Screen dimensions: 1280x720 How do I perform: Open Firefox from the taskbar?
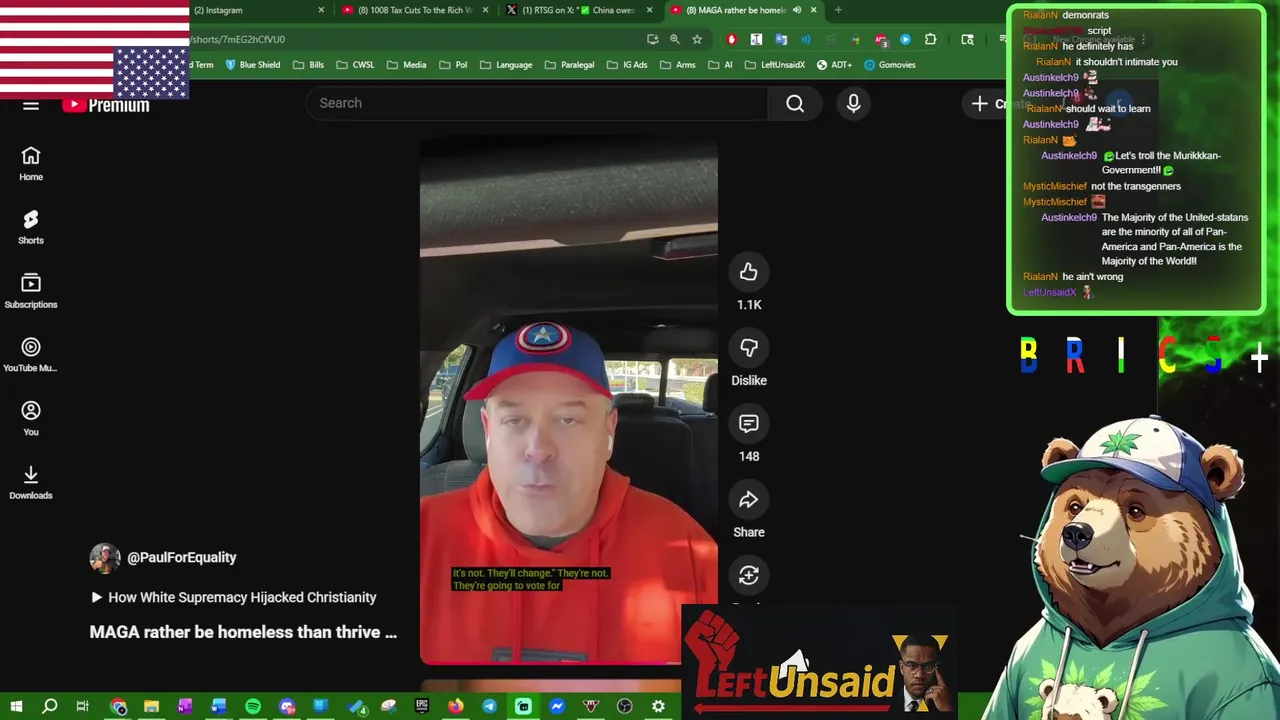pos(455,707)
